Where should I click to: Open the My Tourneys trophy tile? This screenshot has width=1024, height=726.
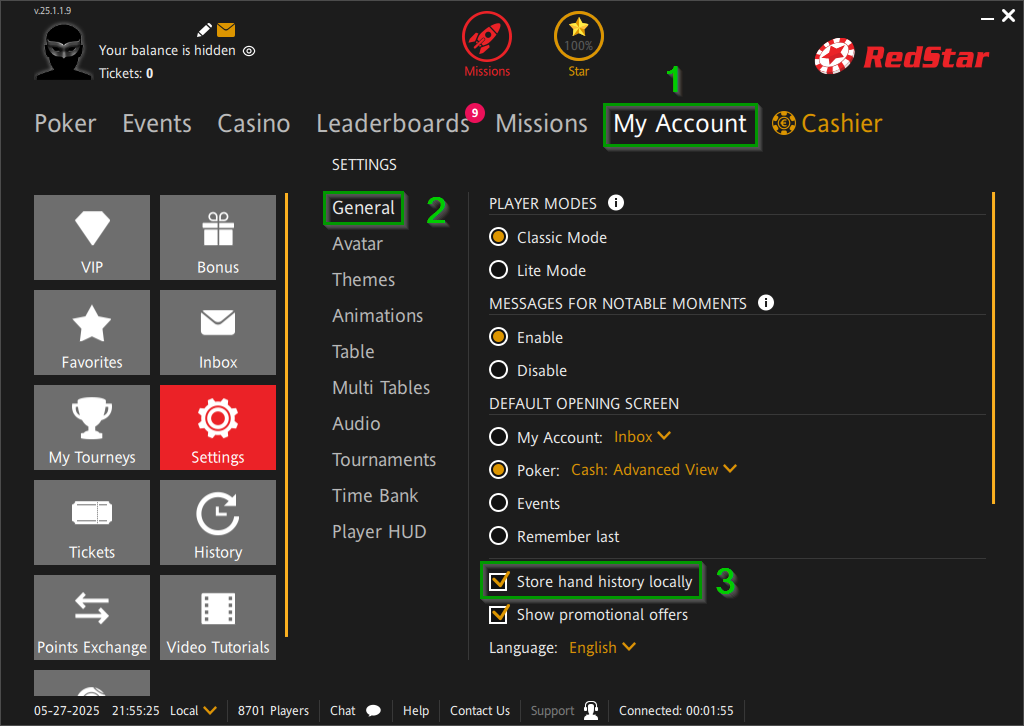coord(92,427)
